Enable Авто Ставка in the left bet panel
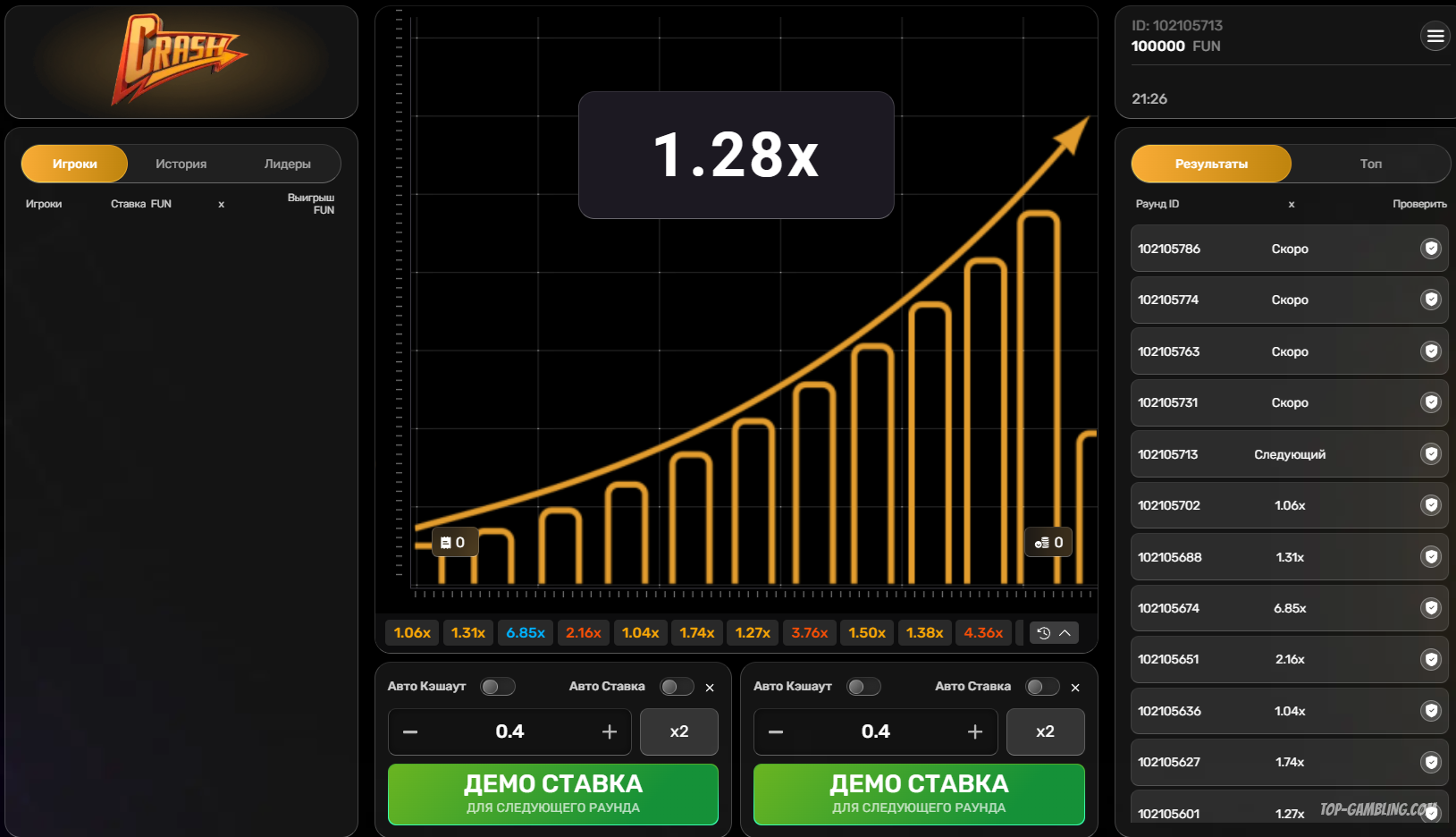Viewport: 1456px width, 837px height. [x=677, y=687]
